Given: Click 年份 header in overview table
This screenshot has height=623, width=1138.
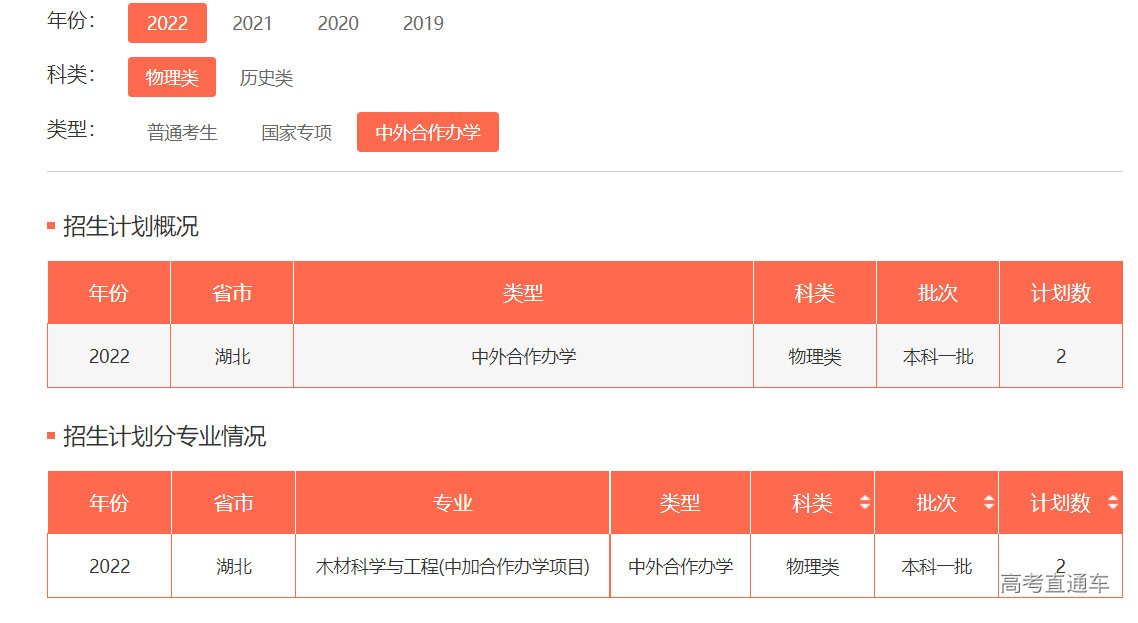Looking at the screenshot, I should 109,293.
